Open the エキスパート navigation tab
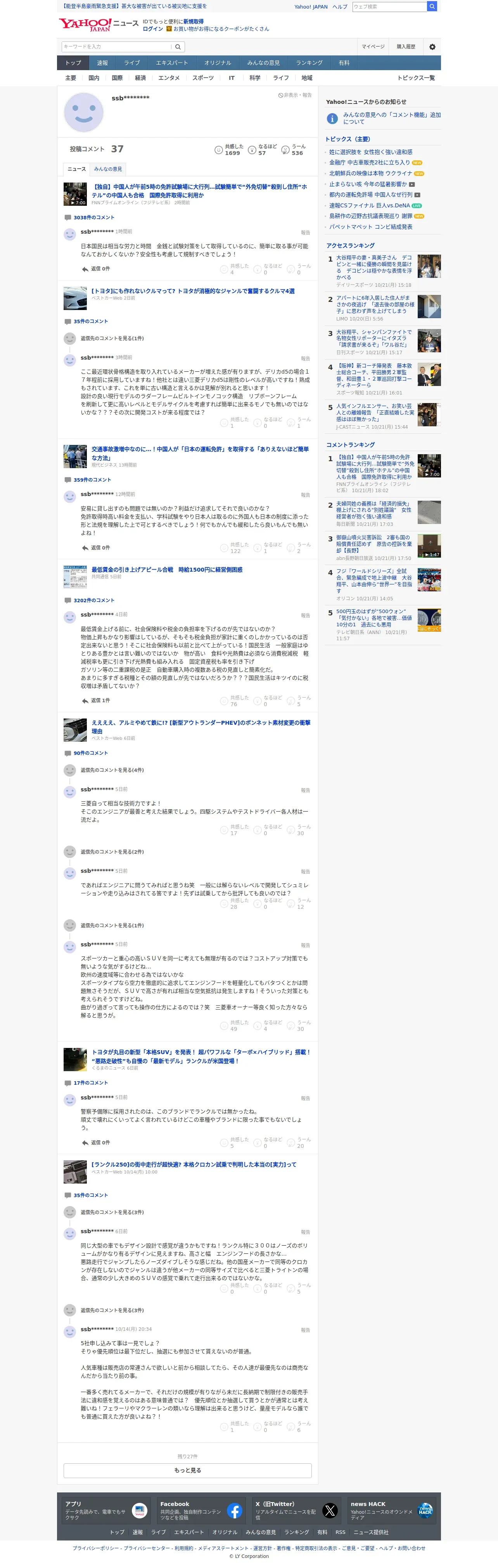 [172, 63]
